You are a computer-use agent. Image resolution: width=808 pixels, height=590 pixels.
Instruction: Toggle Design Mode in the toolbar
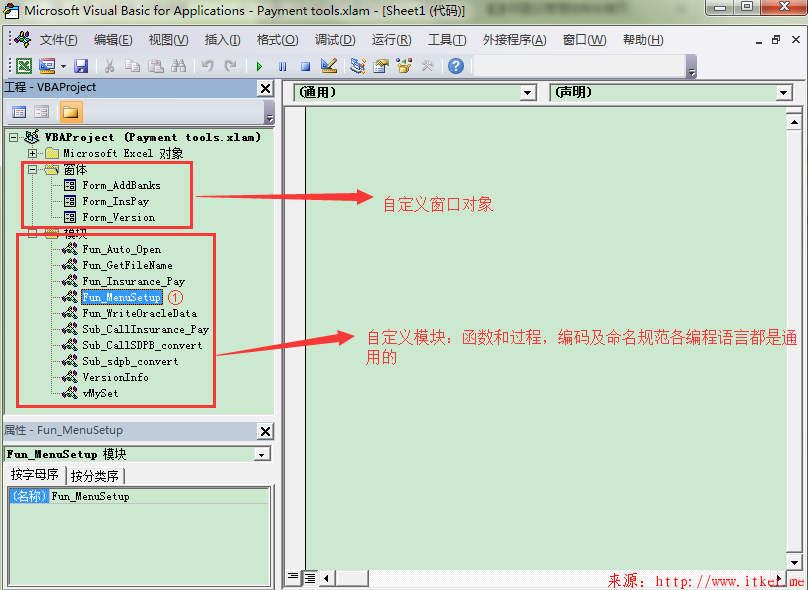329,65
